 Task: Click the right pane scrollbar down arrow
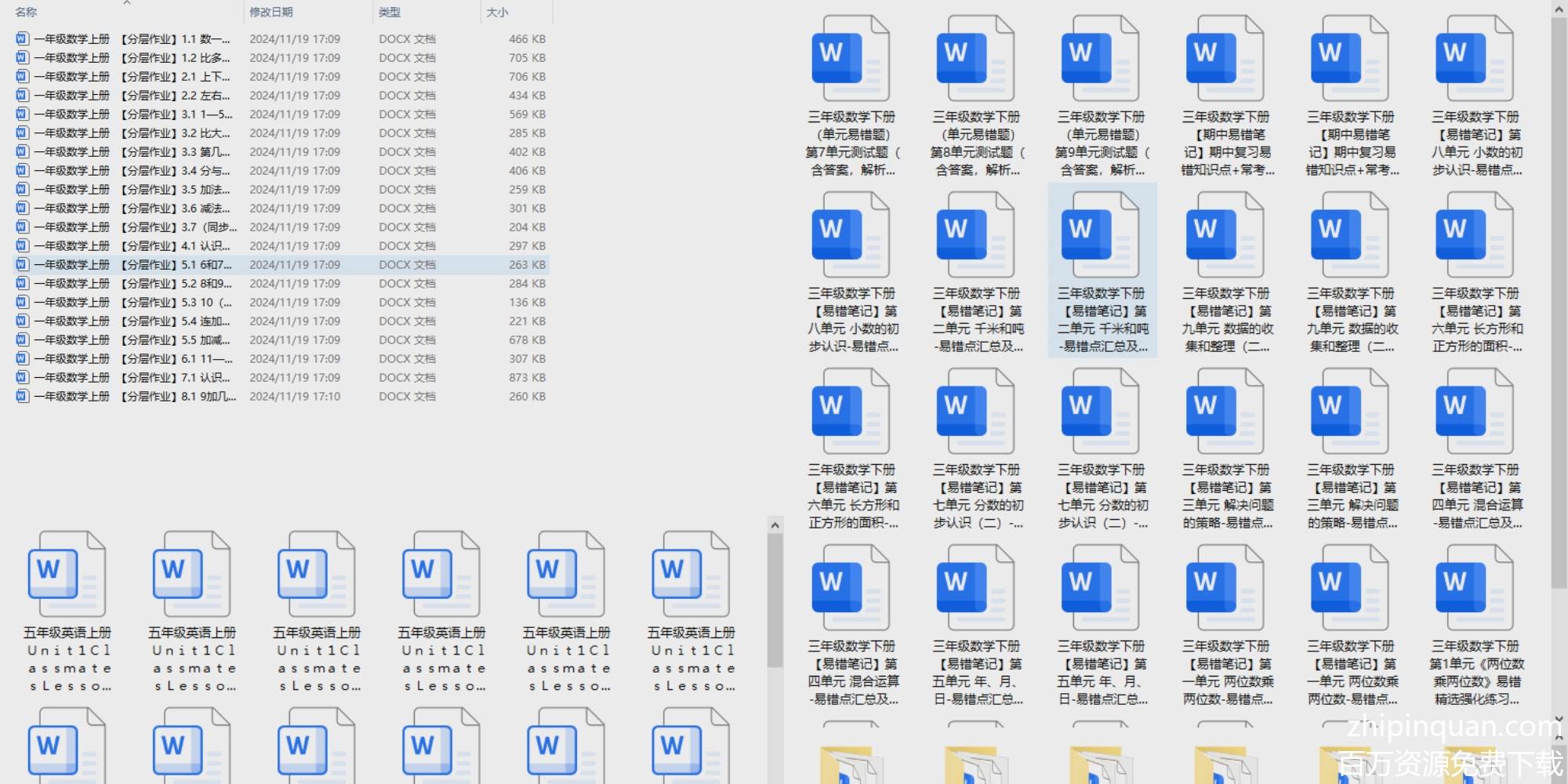[x=1559, y=717]
